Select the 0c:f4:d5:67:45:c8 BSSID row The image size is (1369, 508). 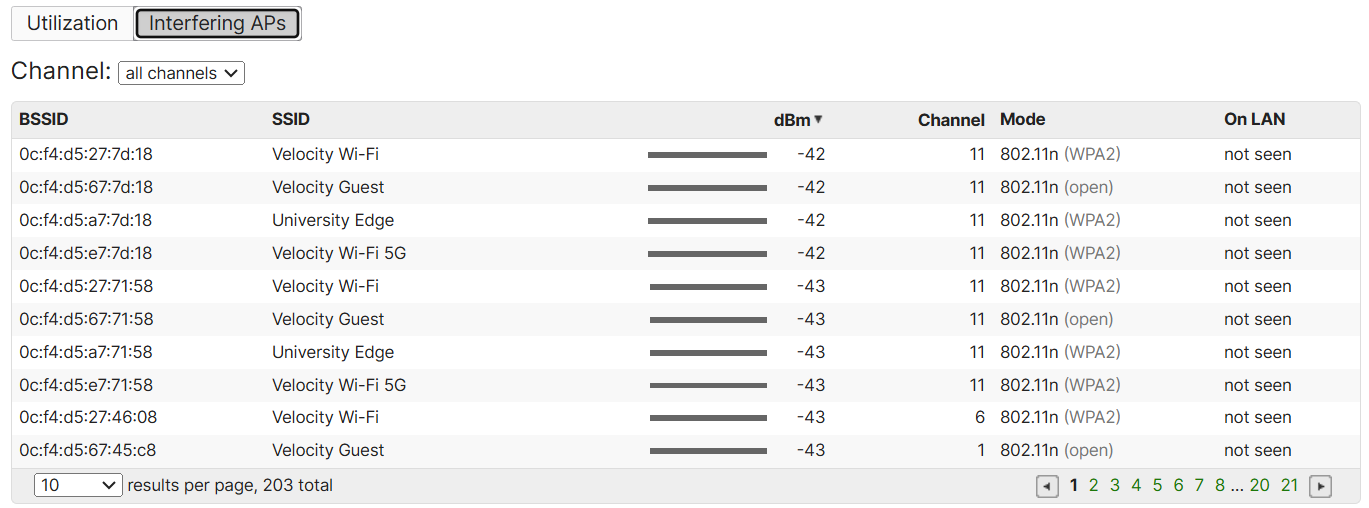click(x=686, y=451)
